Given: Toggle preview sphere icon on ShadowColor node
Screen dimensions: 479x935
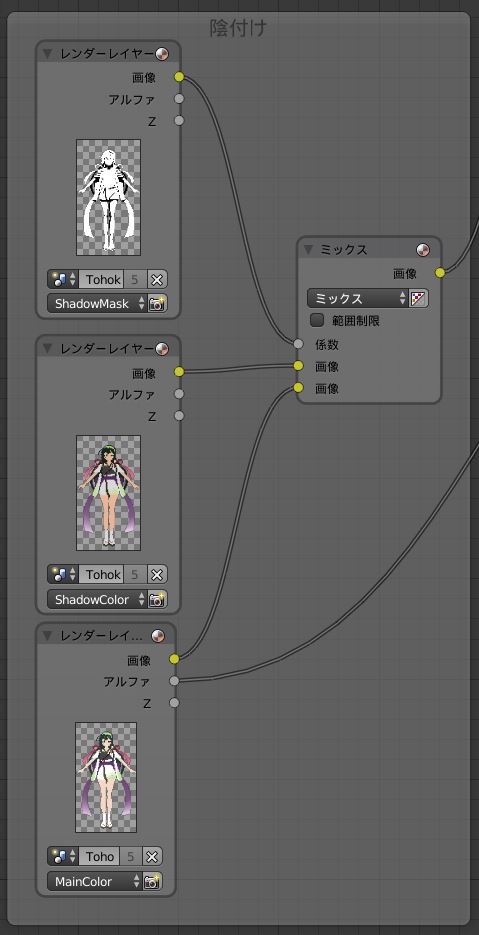Looking at the screenshot, I should click(162, 348).
